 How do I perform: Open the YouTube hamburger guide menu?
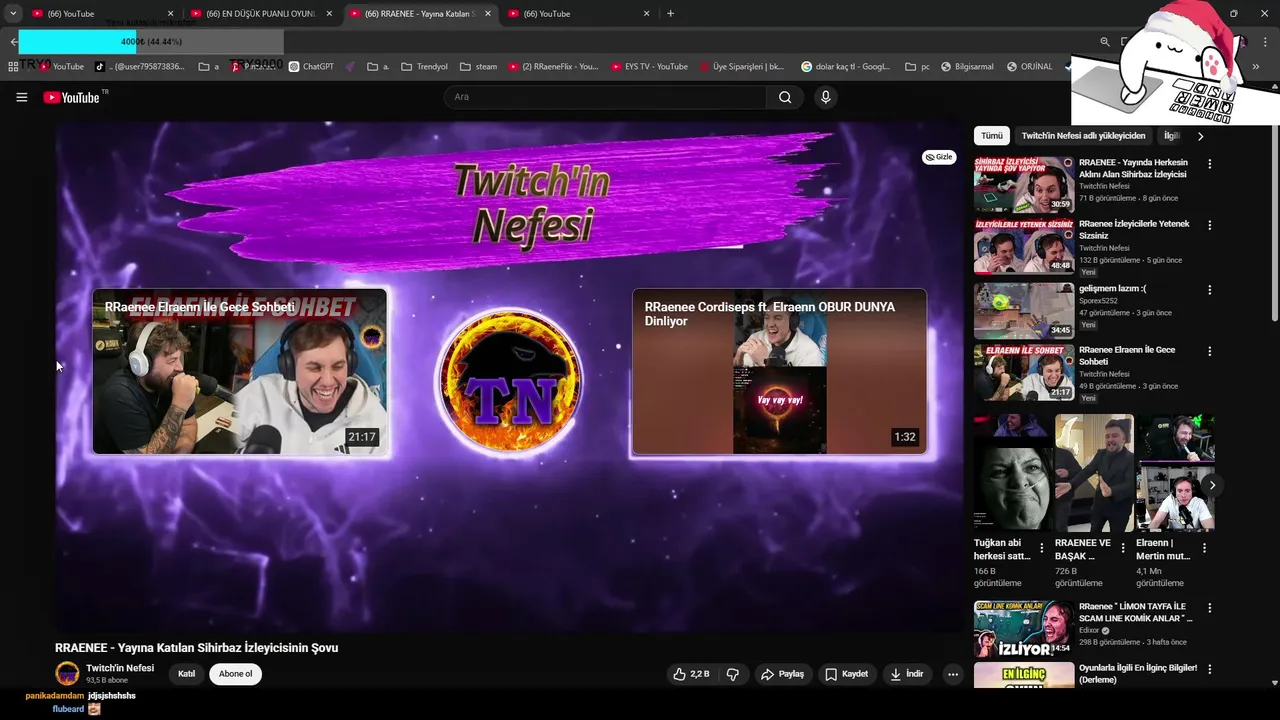coord(21,97)
